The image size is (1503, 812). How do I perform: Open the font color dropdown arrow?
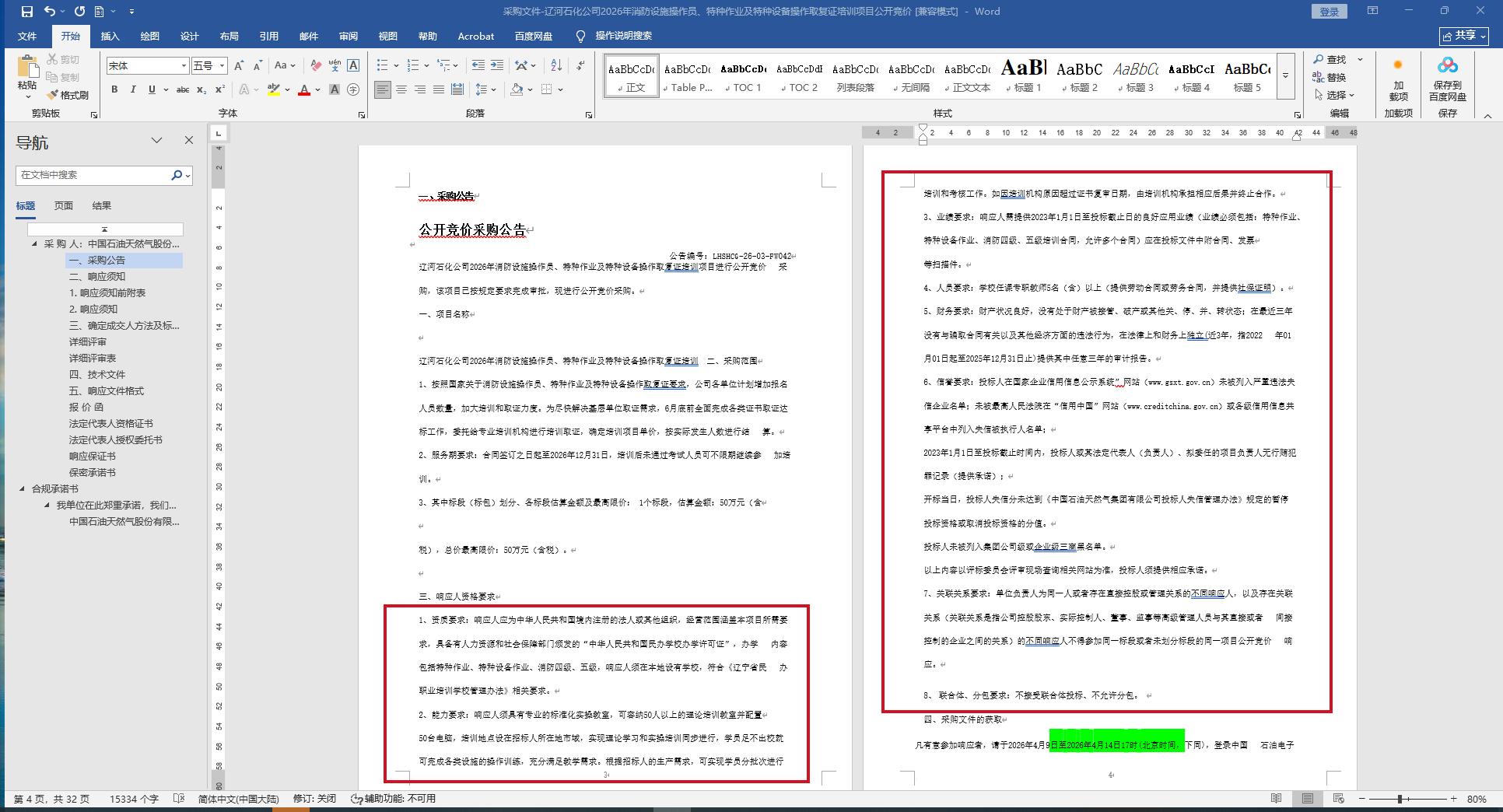pos(317,89)
